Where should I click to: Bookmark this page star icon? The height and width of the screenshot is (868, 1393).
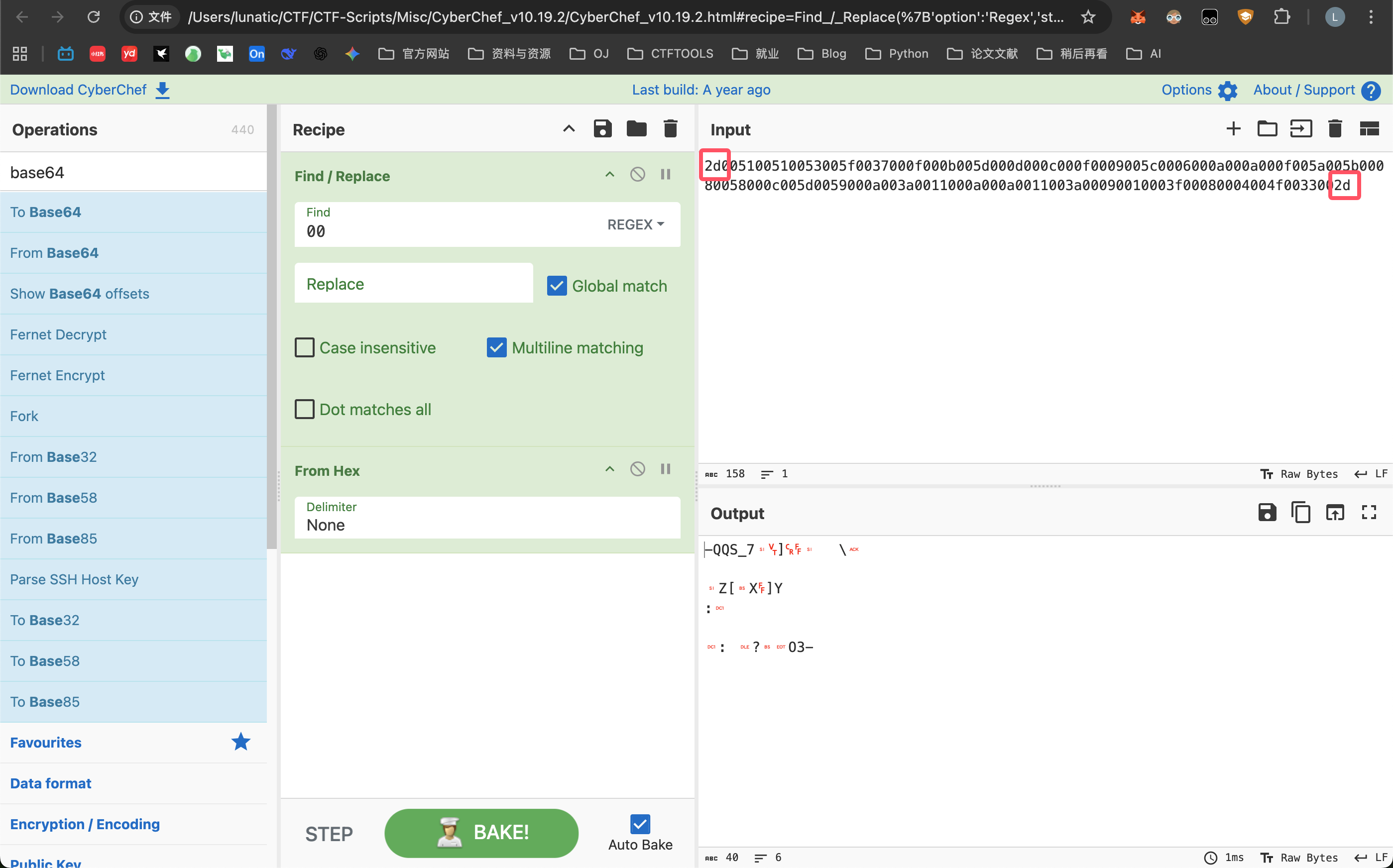[1088, 16]
